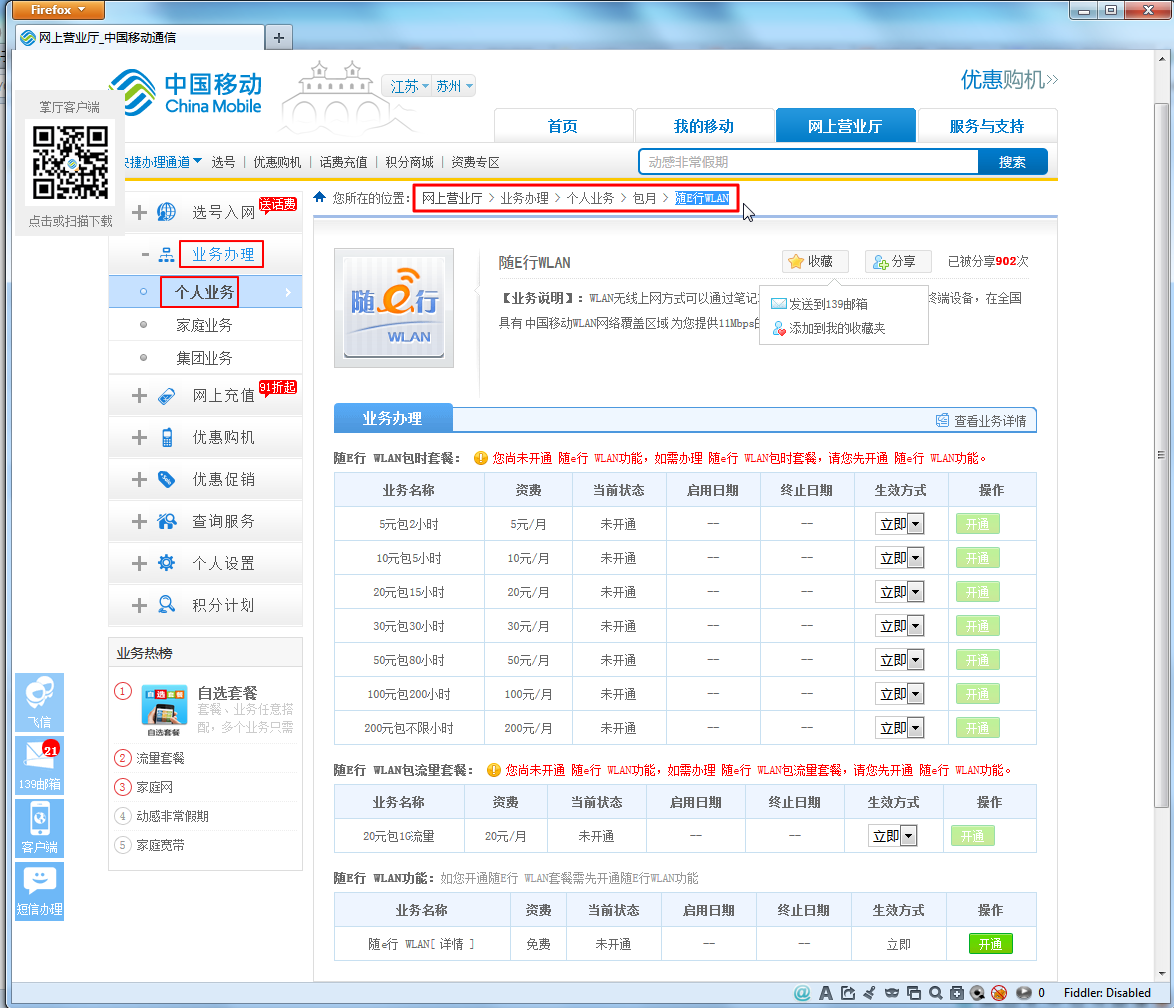The height and width of the screenshot is (1008, 1174).
Task: Collapse the 业务办理 sidebar section
Action: 145,255
